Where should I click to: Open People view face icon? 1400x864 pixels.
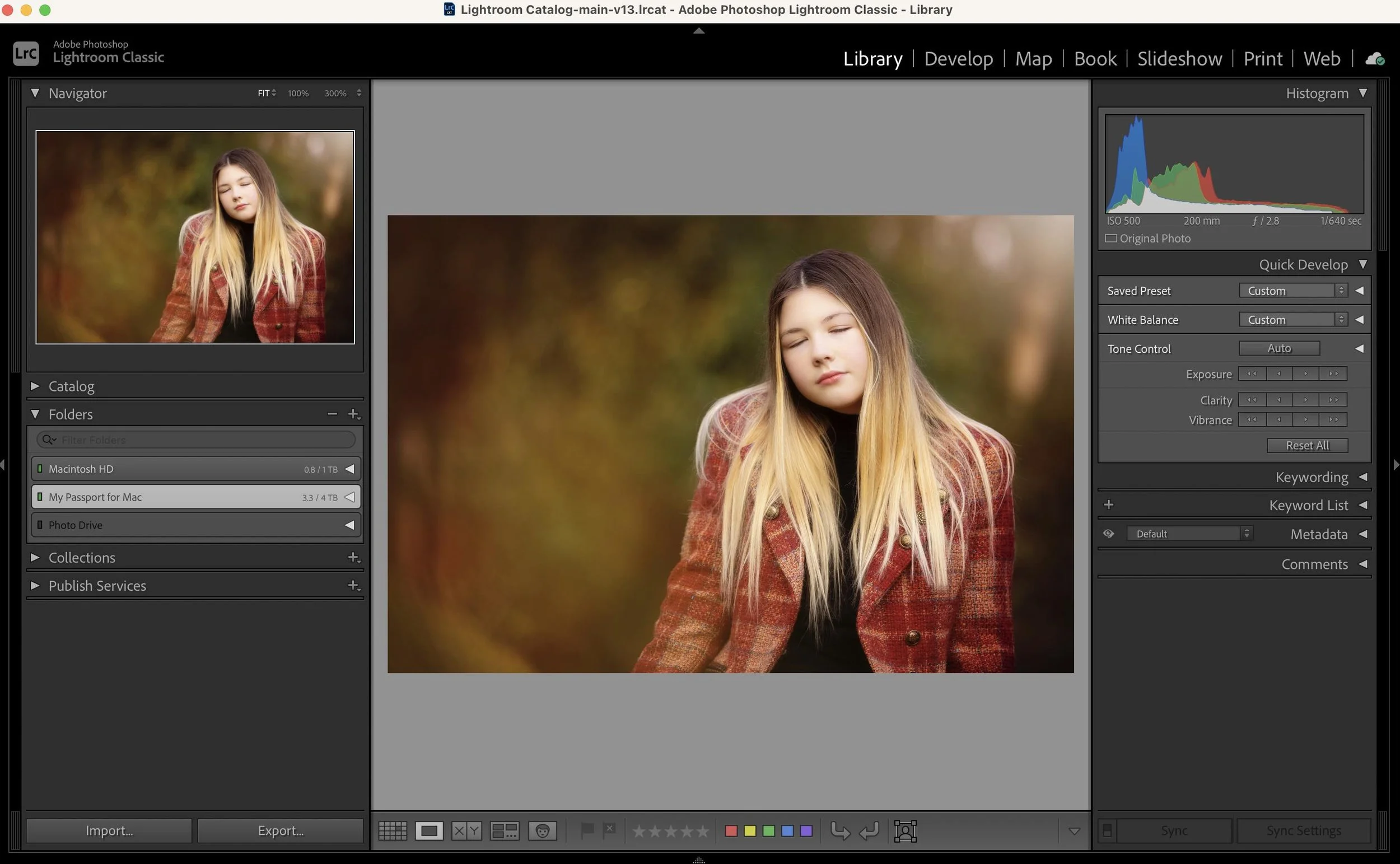coord(542,831)
